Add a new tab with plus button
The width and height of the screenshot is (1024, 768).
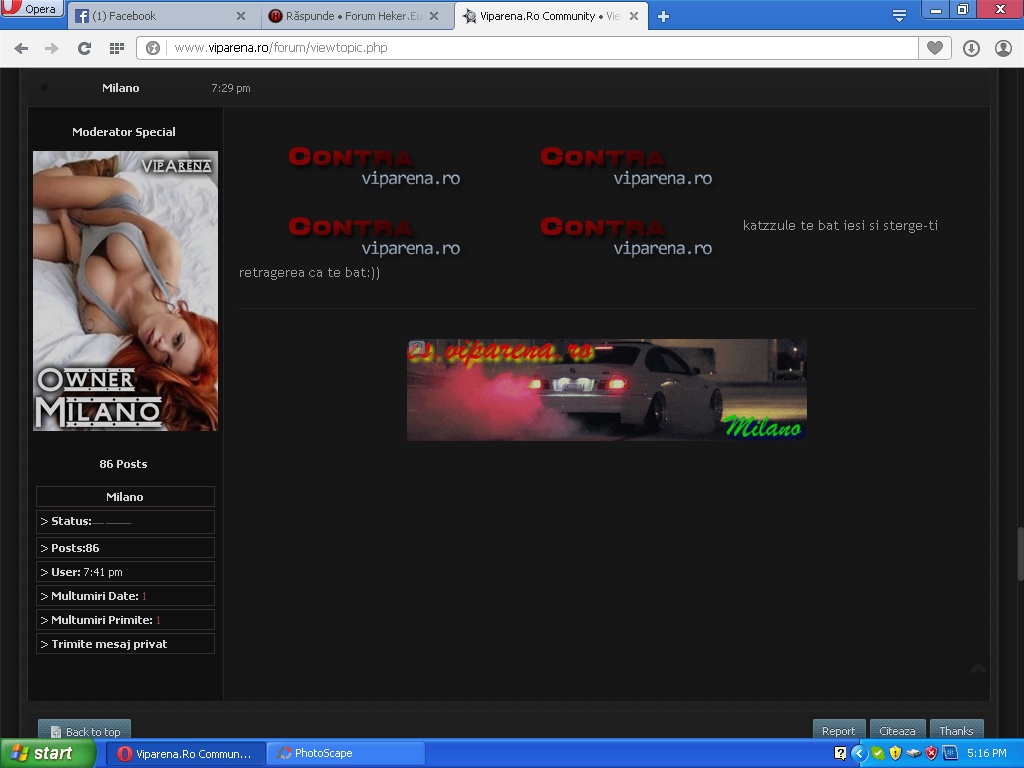(663, 16)
